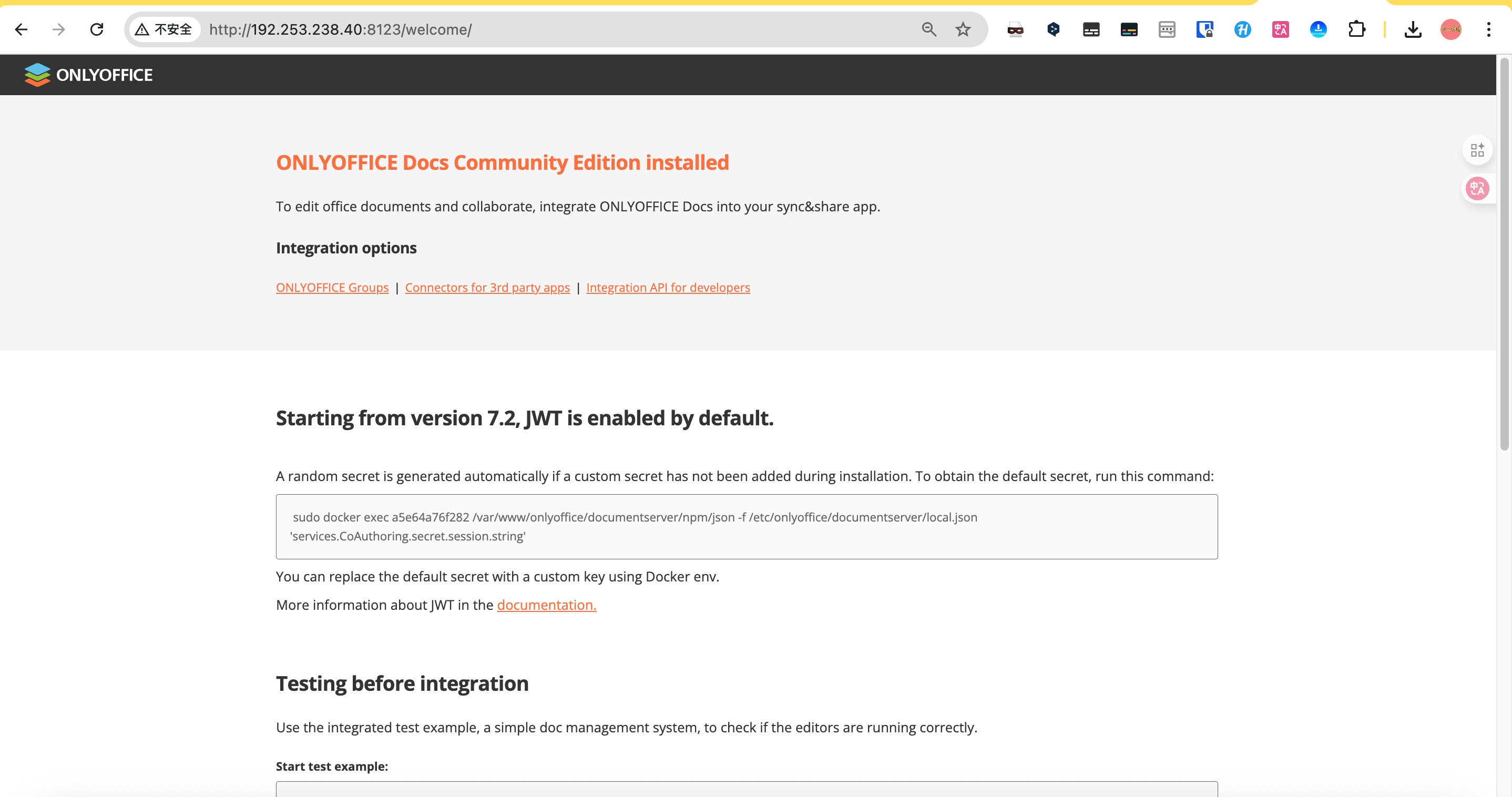
Task: Click the DATATOOL download extension icon
Action: tap(1319, 29)
